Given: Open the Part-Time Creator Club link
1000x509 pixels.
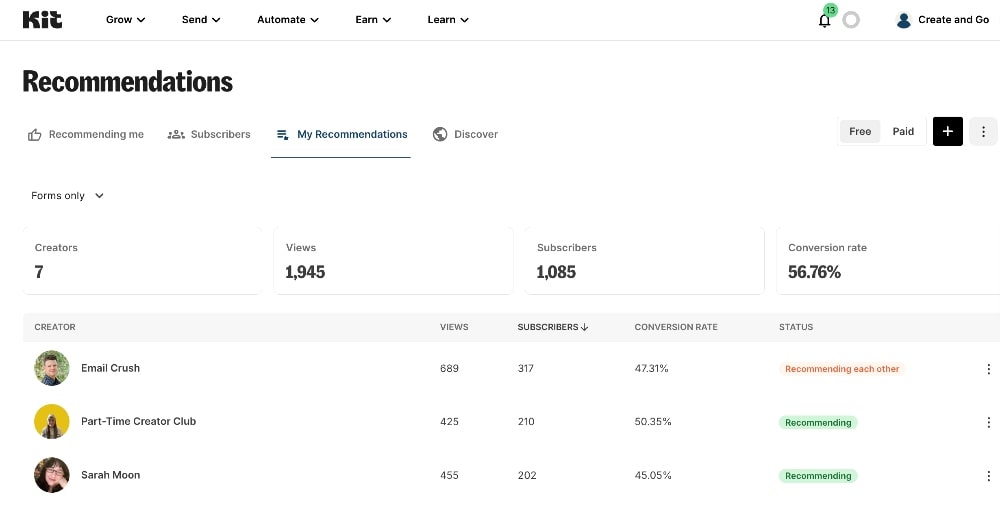Looking at the screenshot, I should pos(138,422).
